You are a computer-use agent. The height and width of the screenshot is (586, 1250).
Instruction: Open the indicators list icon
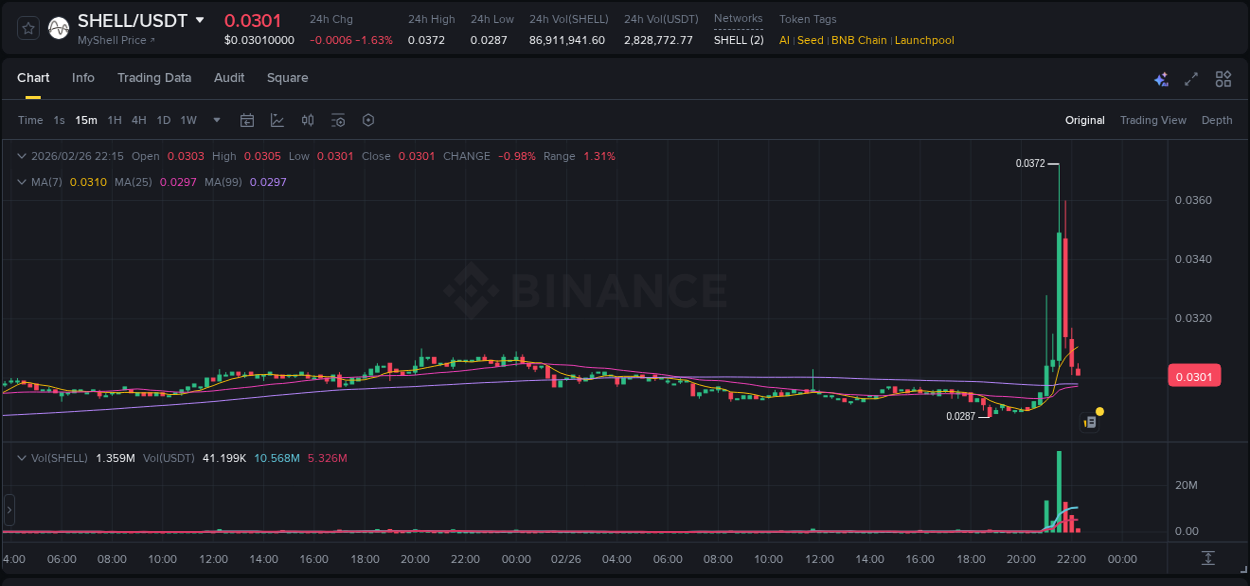tap(338, 120)
